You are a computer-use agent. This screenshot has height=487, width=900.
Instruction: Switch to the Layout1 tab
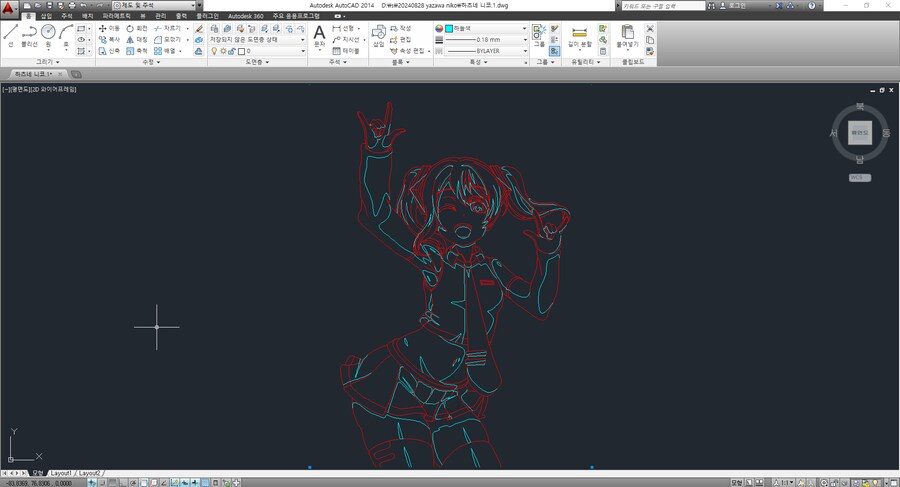[61, 473]
